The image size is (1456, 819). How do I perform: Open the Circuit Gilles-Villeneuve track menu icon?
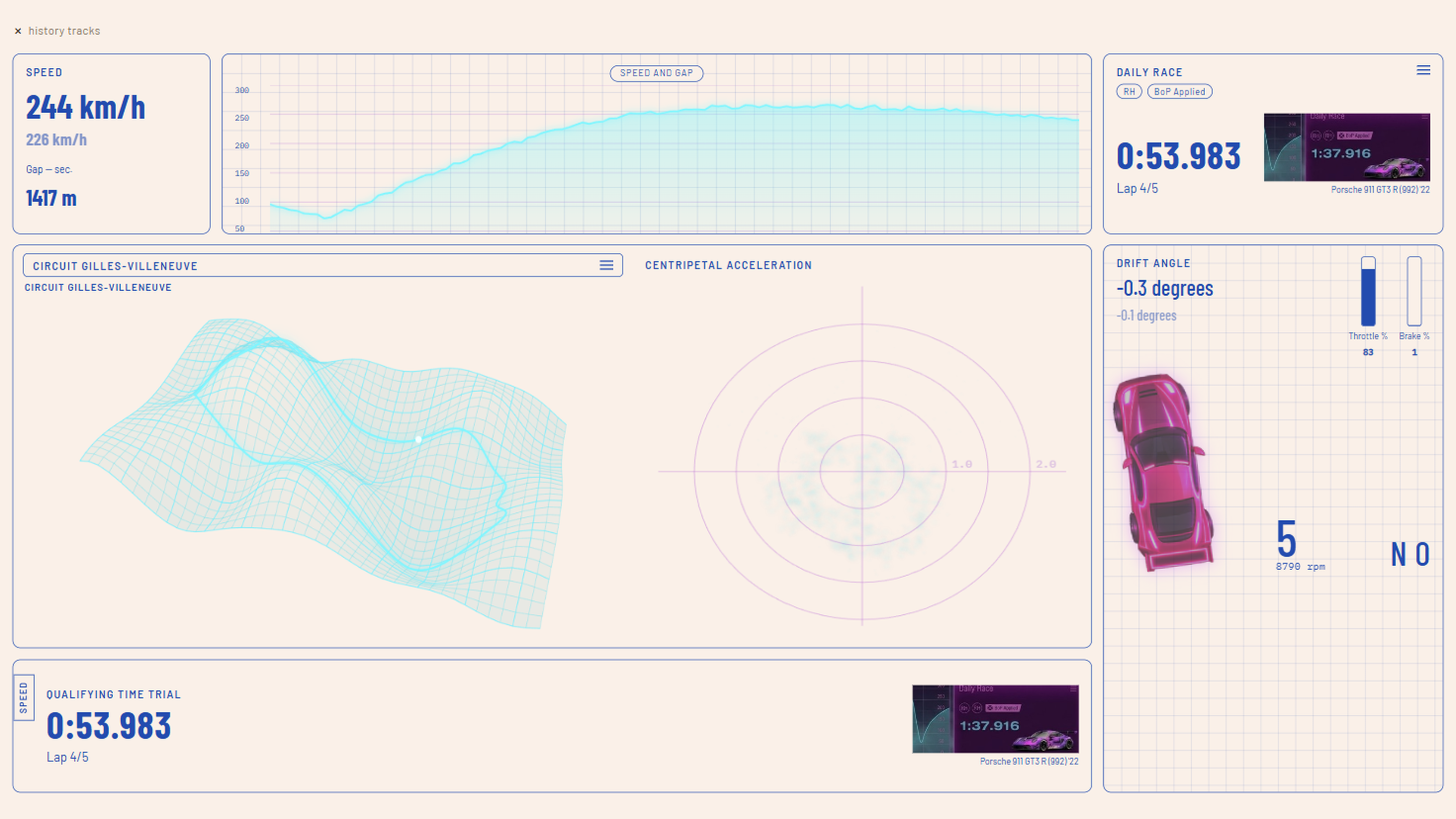606,265
